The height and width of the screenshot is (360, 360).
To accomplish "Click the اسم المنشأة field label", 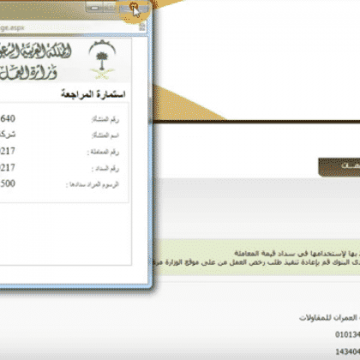I will [105, 136].
